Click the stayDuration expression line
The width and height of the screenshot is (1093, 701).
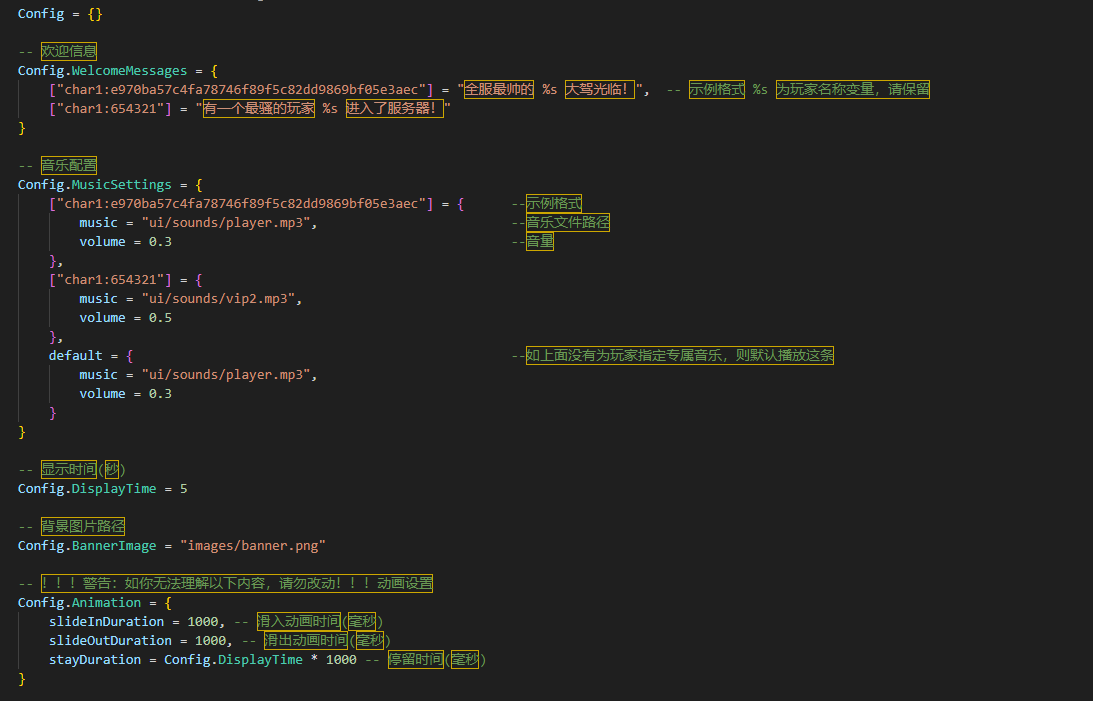202,659
